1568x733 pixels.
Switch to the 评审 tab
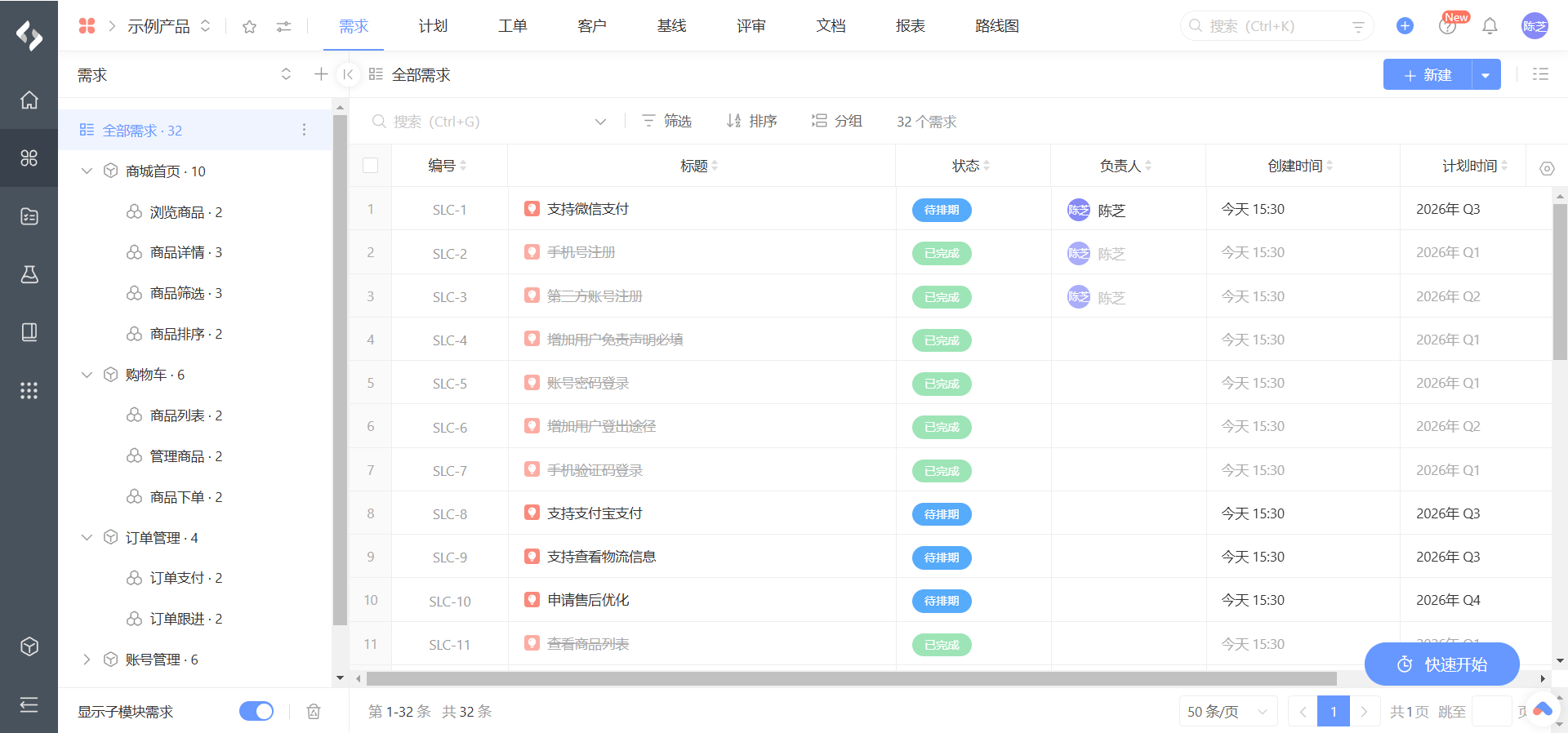click(x=751, y=26)
